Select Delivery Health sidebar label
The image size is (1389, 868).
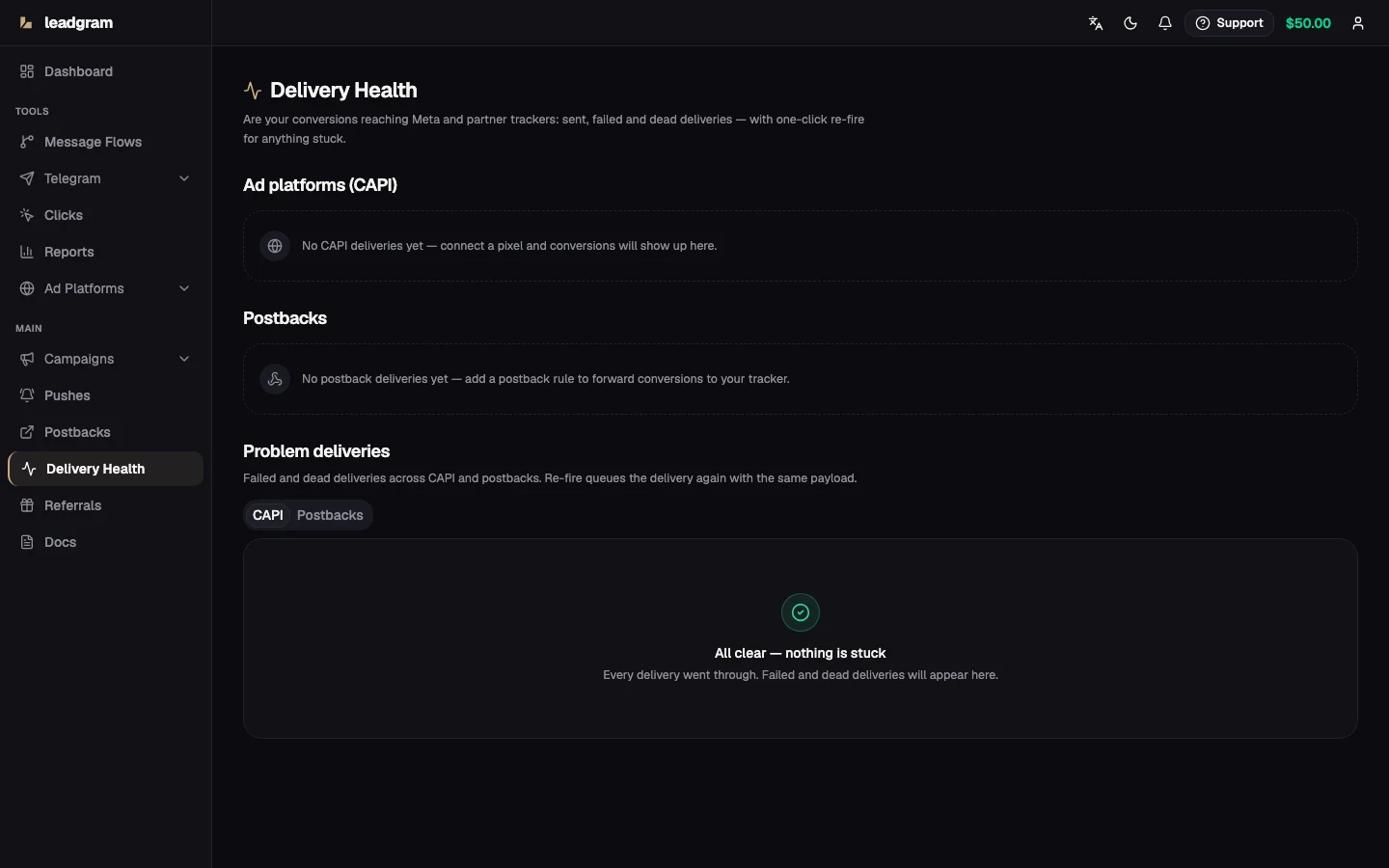95,469
